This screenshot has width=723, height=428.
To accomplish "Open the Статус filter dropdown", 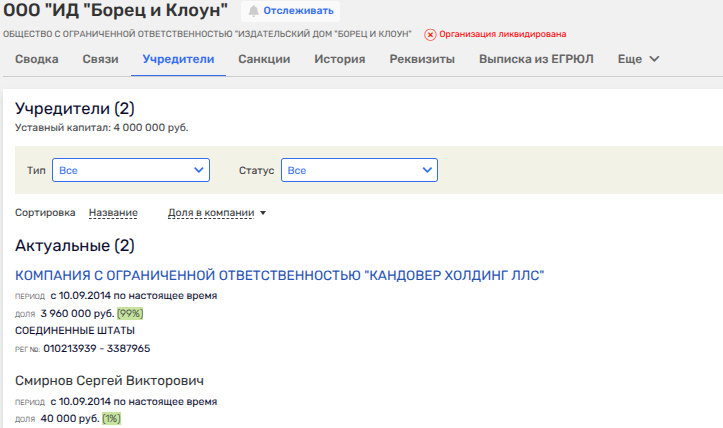I will tap(358, 171).
